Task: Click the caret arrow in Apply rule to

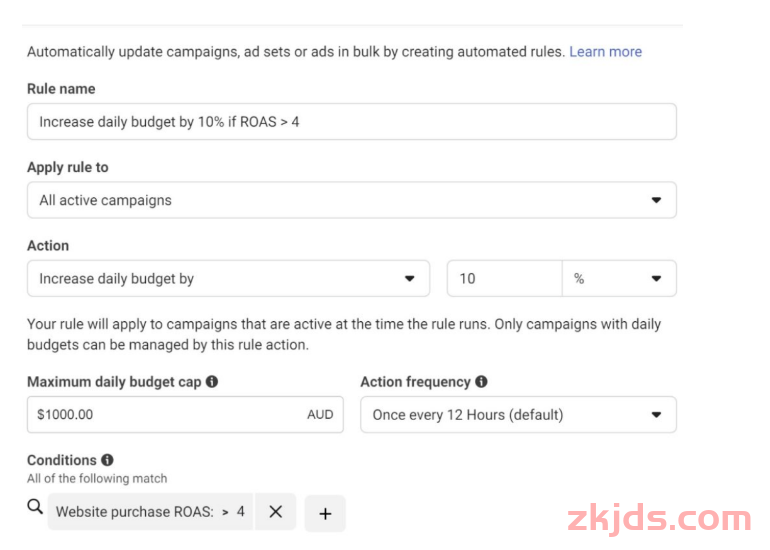Action: 656,200
